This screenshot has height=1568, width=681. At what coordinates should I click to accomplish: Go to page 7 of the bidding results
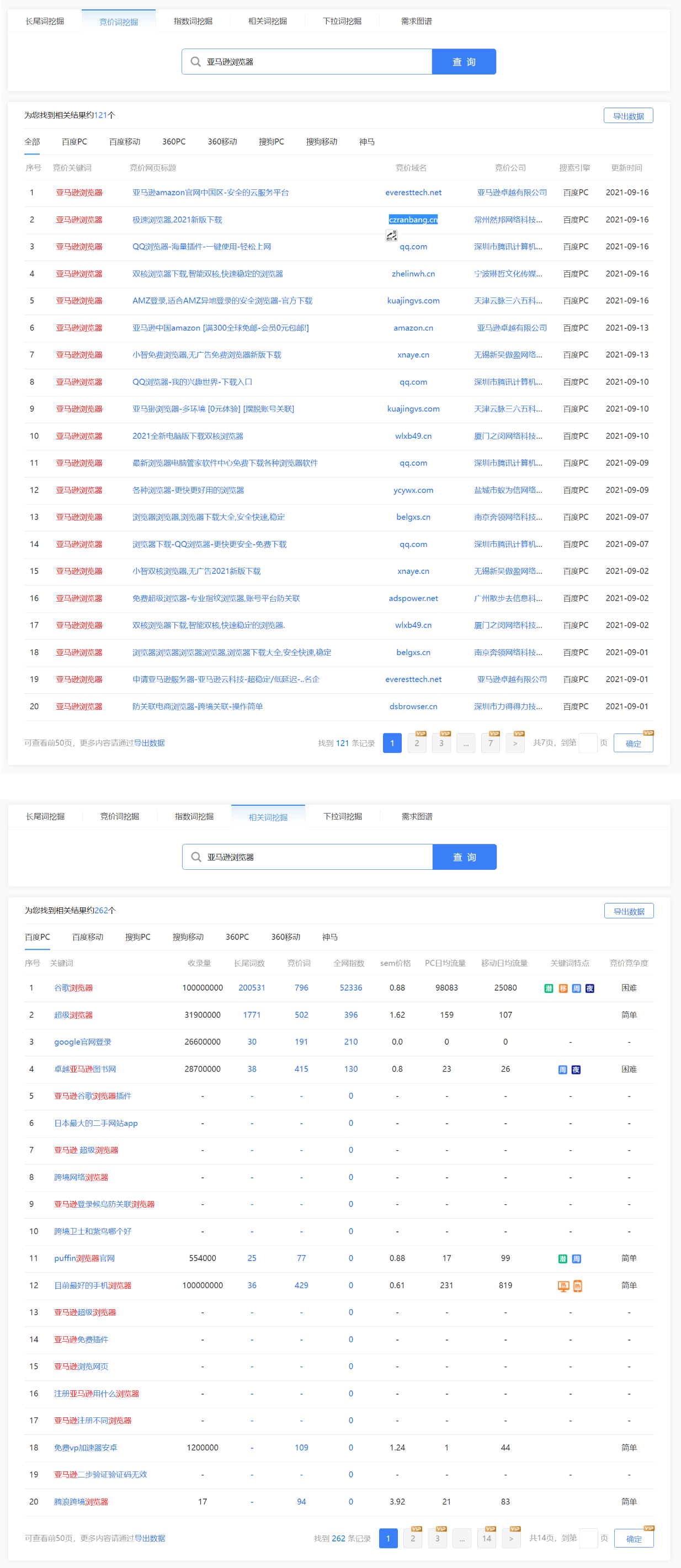(x=491, y=743)
